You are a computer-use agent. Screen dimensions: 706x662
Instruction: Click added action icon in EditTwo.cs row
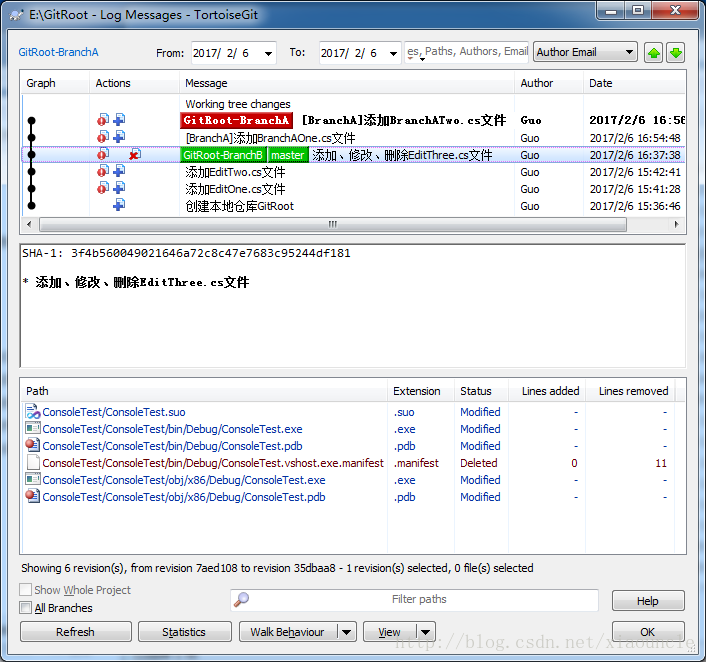pos(119,171)
